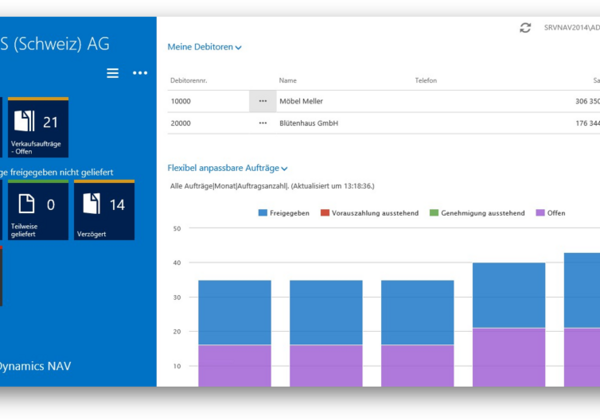Click the refresh icon at the top right
The height and width of the screenshot is (420, 600).
click(x=525, y=28)
